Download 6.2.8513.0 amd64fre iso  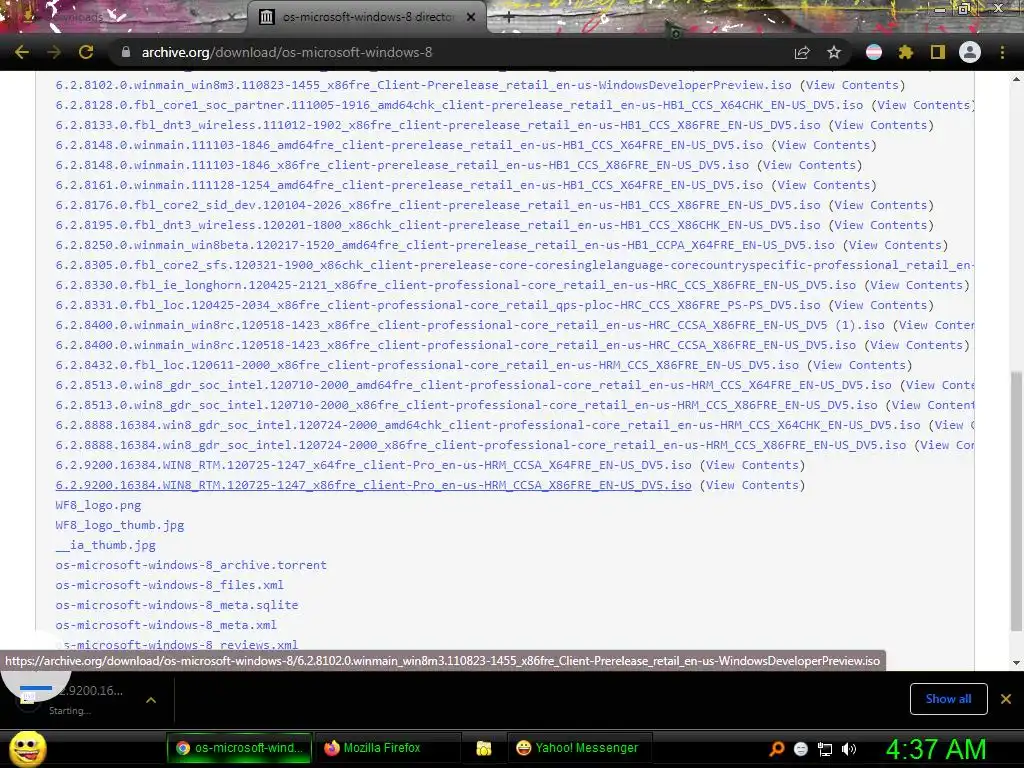(x=473, y=385)
